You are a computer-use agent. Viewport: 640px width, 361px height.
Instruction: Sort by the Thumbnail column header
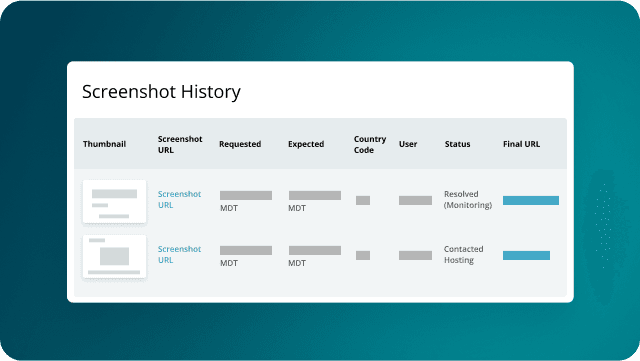(104, 144)
